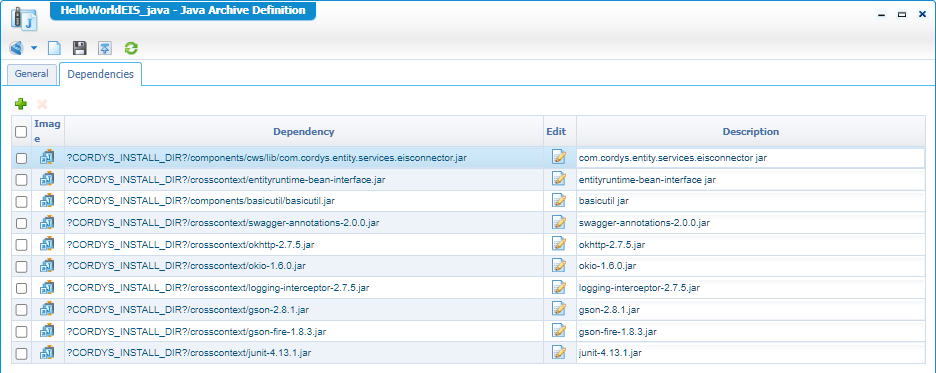
Task: Click the jar image icon in logging-interceptor row
Action: point(47,288)
